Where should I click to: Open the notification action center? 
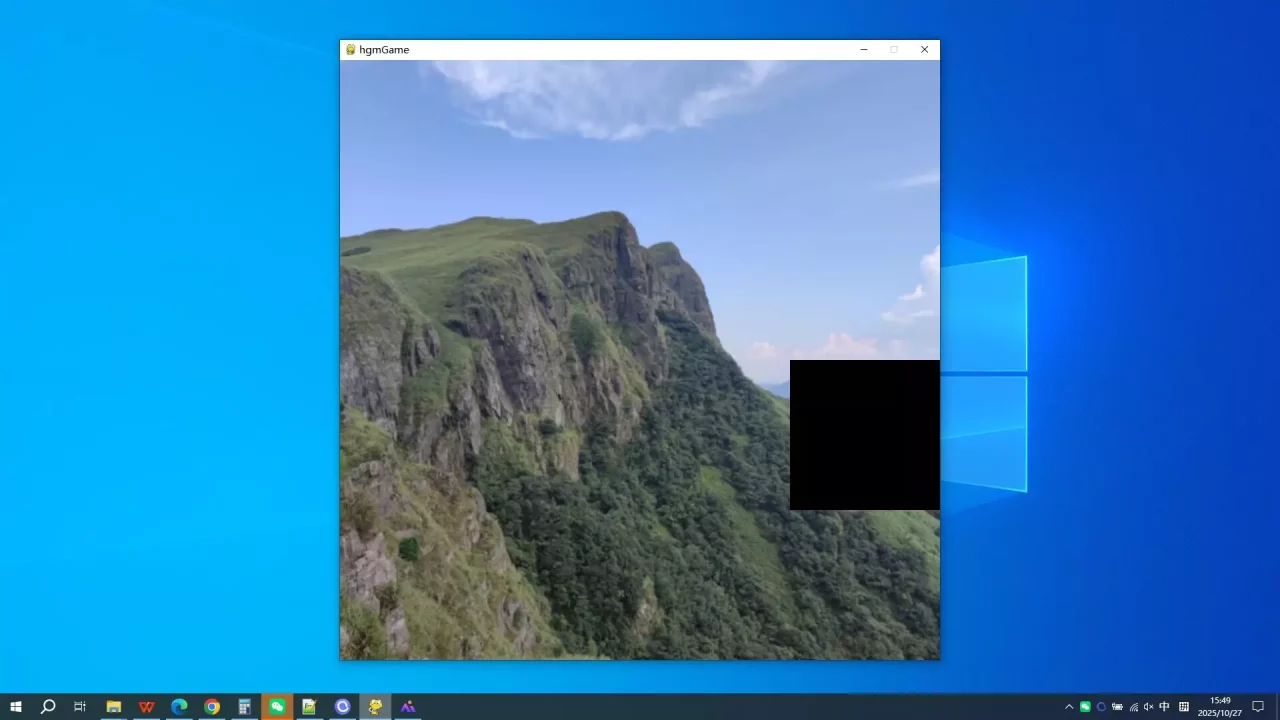tap(1258, 707)
